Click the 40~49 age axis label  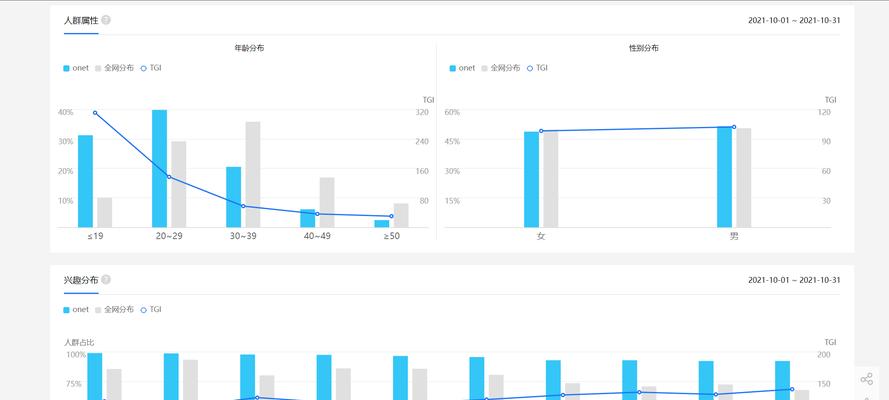tap(317, 236)
